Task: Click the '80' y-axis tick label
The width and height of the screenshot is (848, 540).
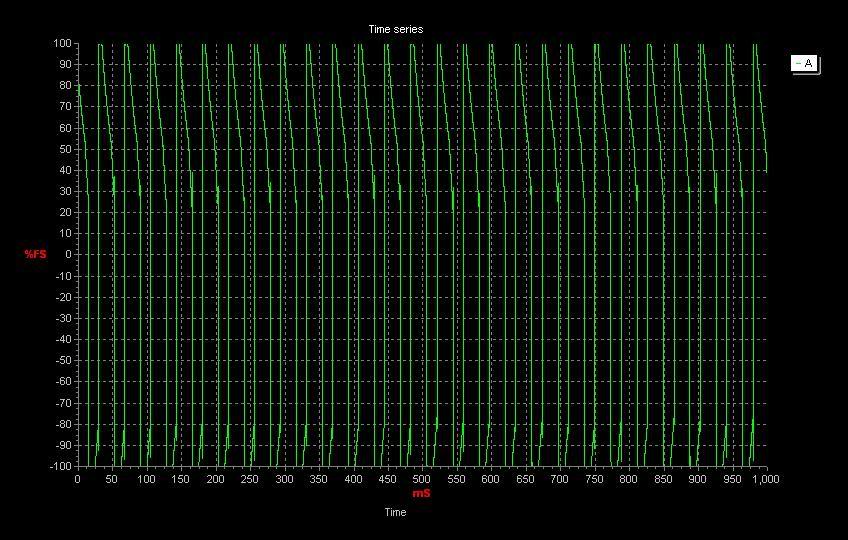Action: (x=65, y=85)
